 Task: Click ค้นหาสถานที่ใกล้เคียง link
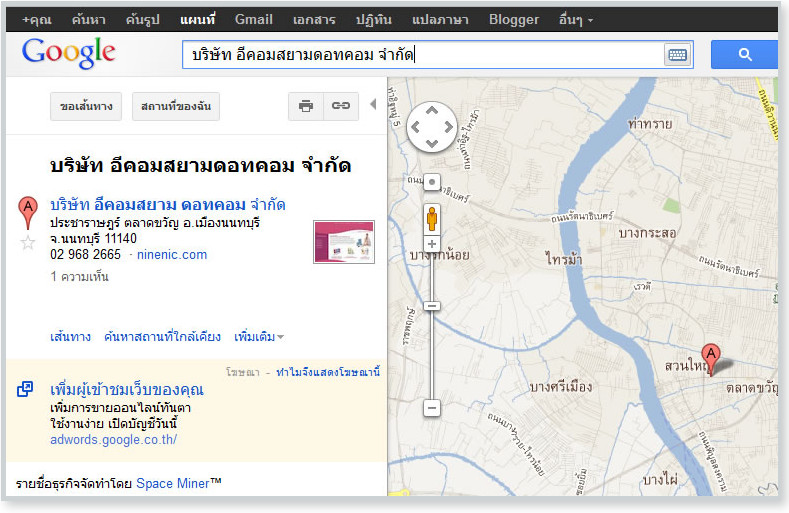tap(163, 336)
